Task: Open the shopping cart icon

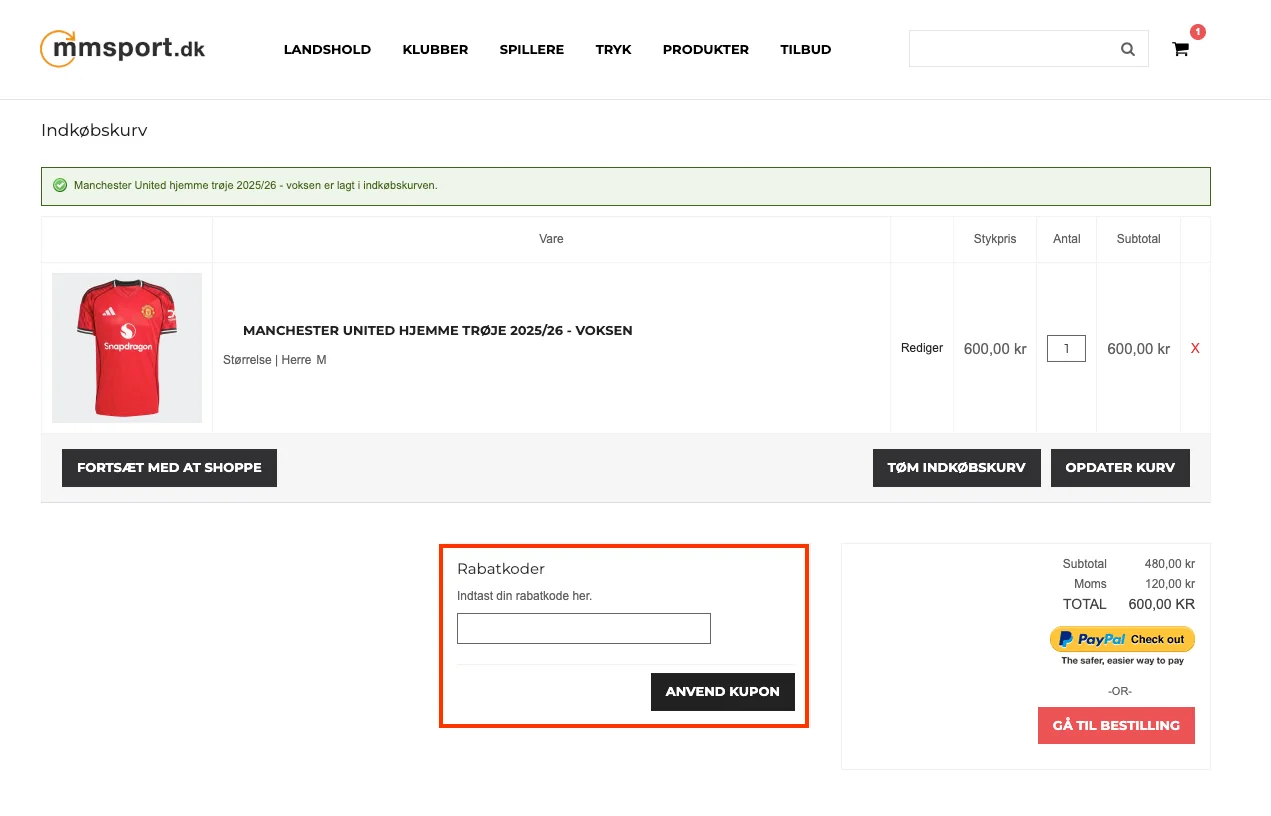Action: click(x=1181, y=49)
